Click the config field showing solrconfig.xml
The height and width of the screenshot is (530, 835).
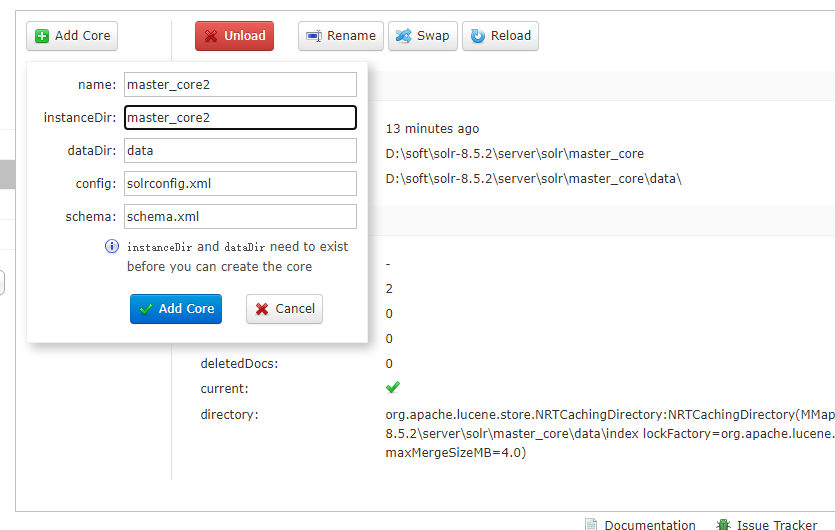[240, 184]
